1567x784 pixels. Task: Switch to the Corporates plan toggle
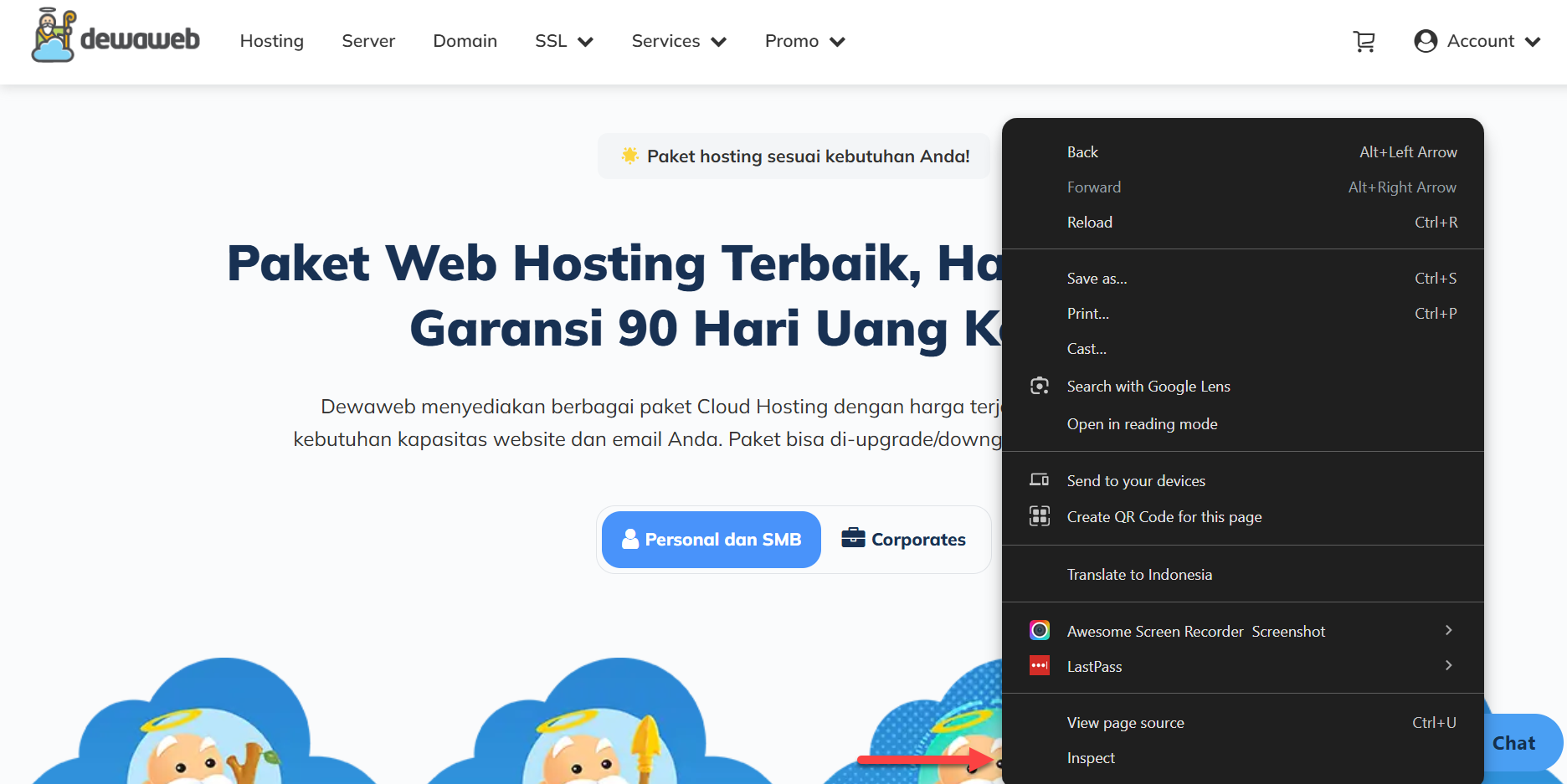[x=904, y=540]
